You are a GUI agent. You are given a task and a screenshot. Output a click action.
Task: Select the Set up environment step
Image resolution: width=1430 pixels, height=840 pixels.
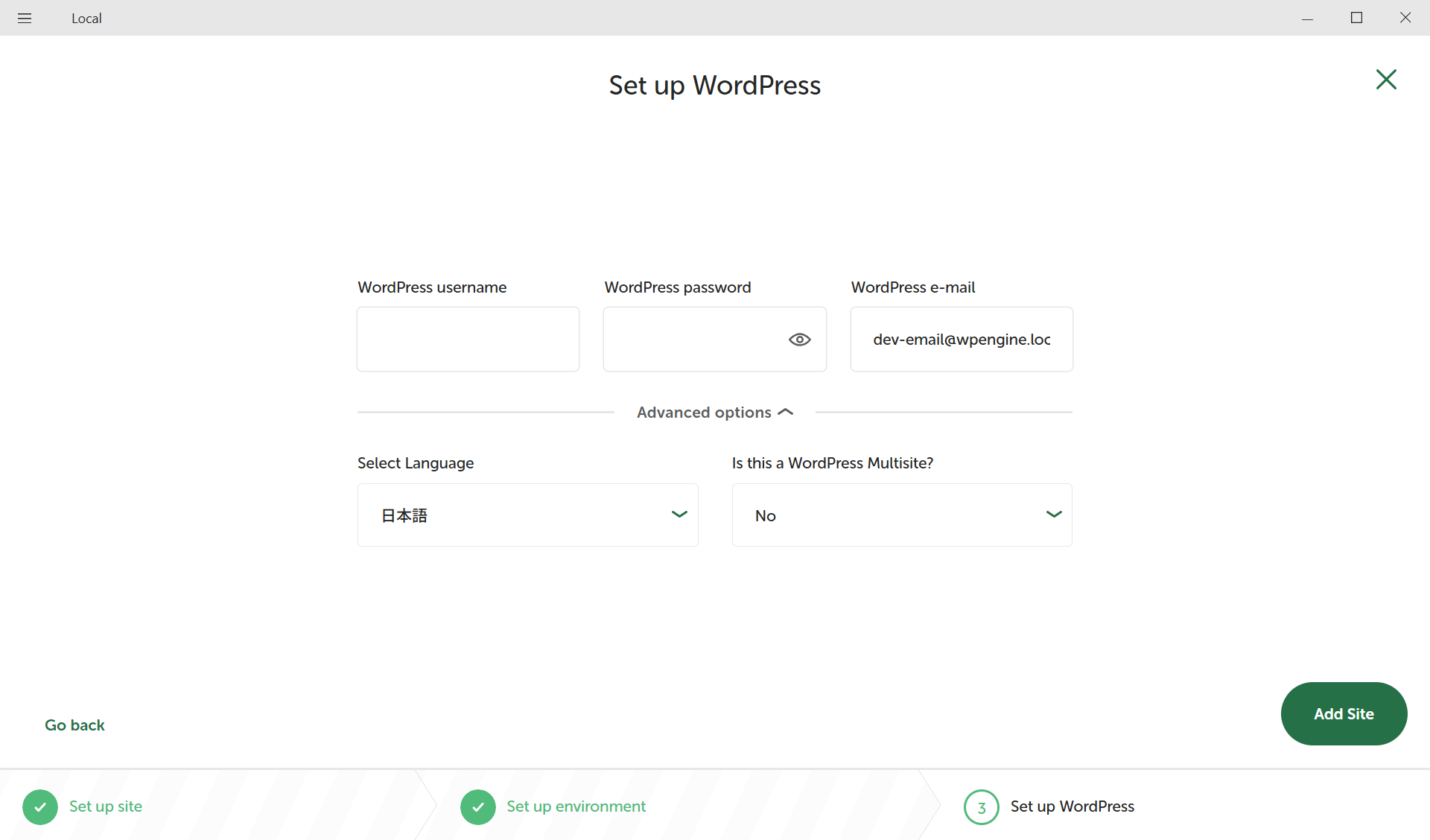point(576,806)
